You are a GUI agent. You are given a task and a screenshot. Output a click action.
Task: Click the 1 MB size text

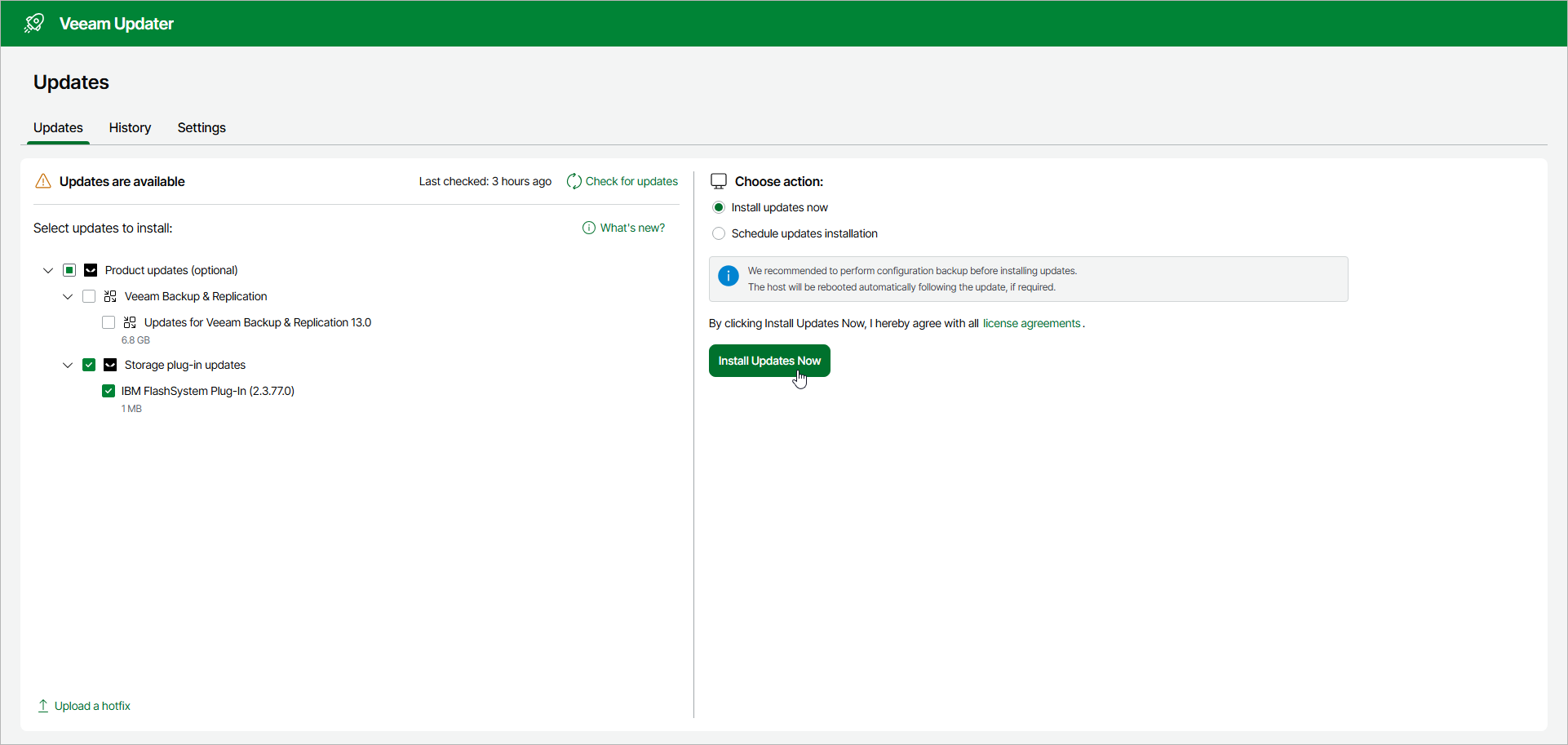coord(131,409)
